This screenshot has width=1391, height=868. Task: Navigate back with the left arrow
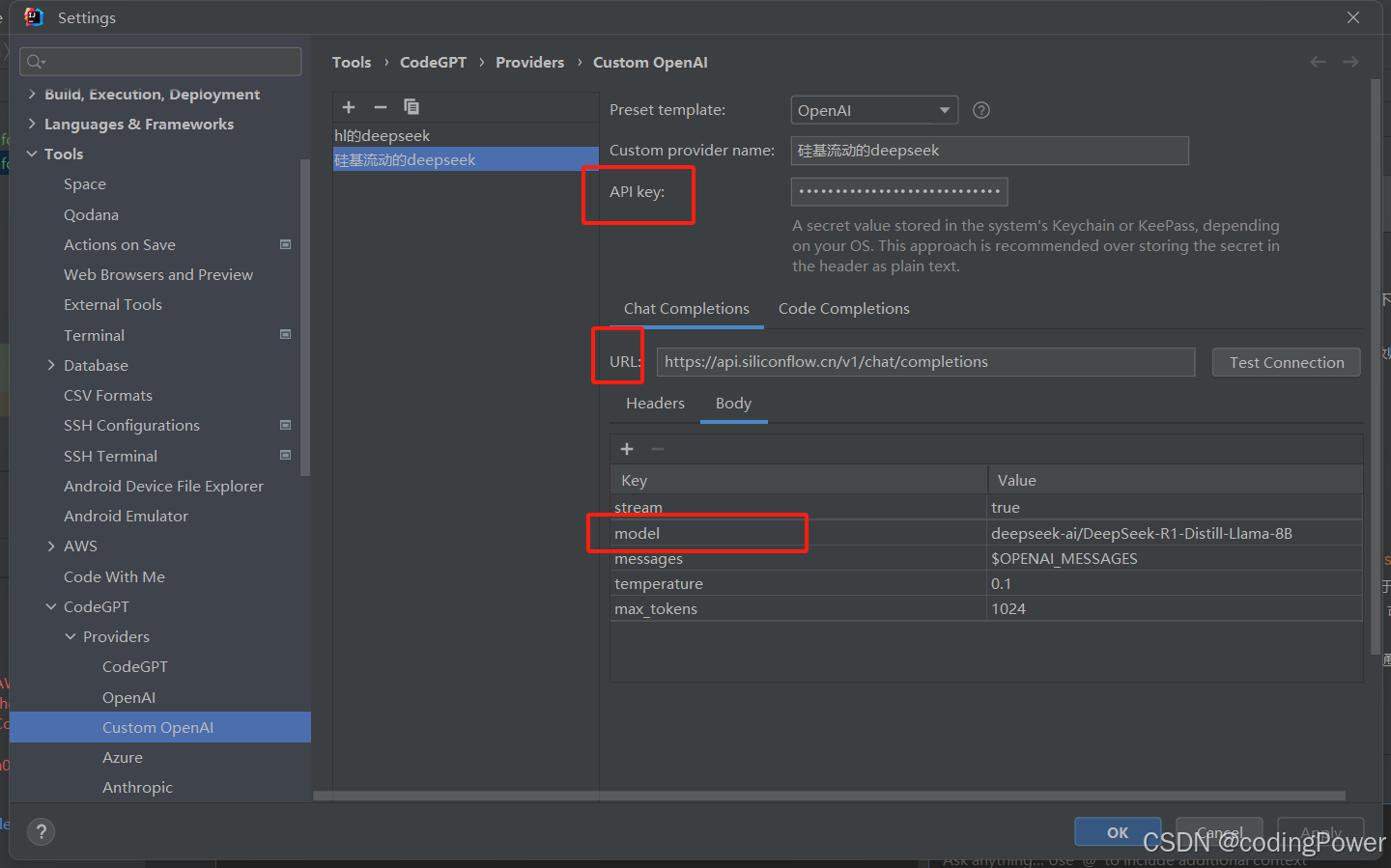[x=1318, y=62]
